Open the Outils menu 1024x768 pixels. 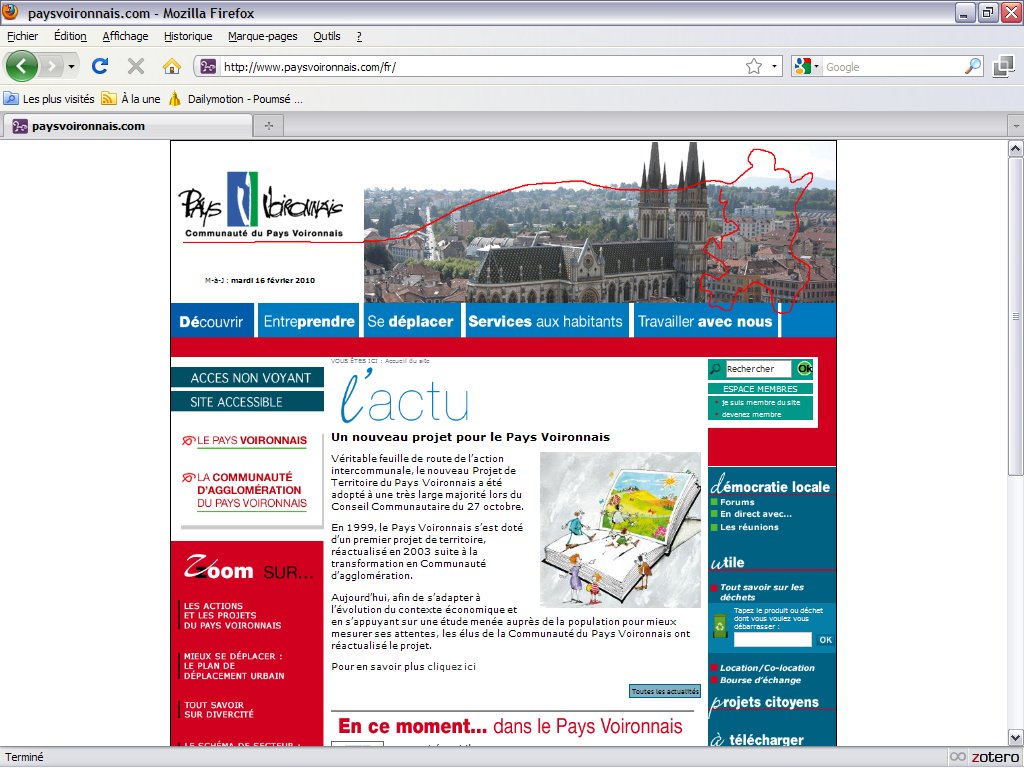pyautogui.click(x=326, y=36)
